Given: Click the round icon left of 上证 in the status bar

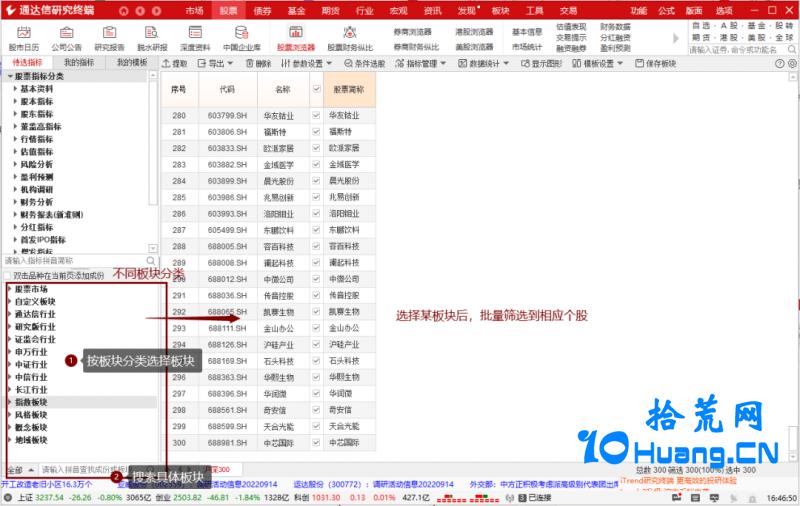Looking at the screenshot, I should [8, 497].
